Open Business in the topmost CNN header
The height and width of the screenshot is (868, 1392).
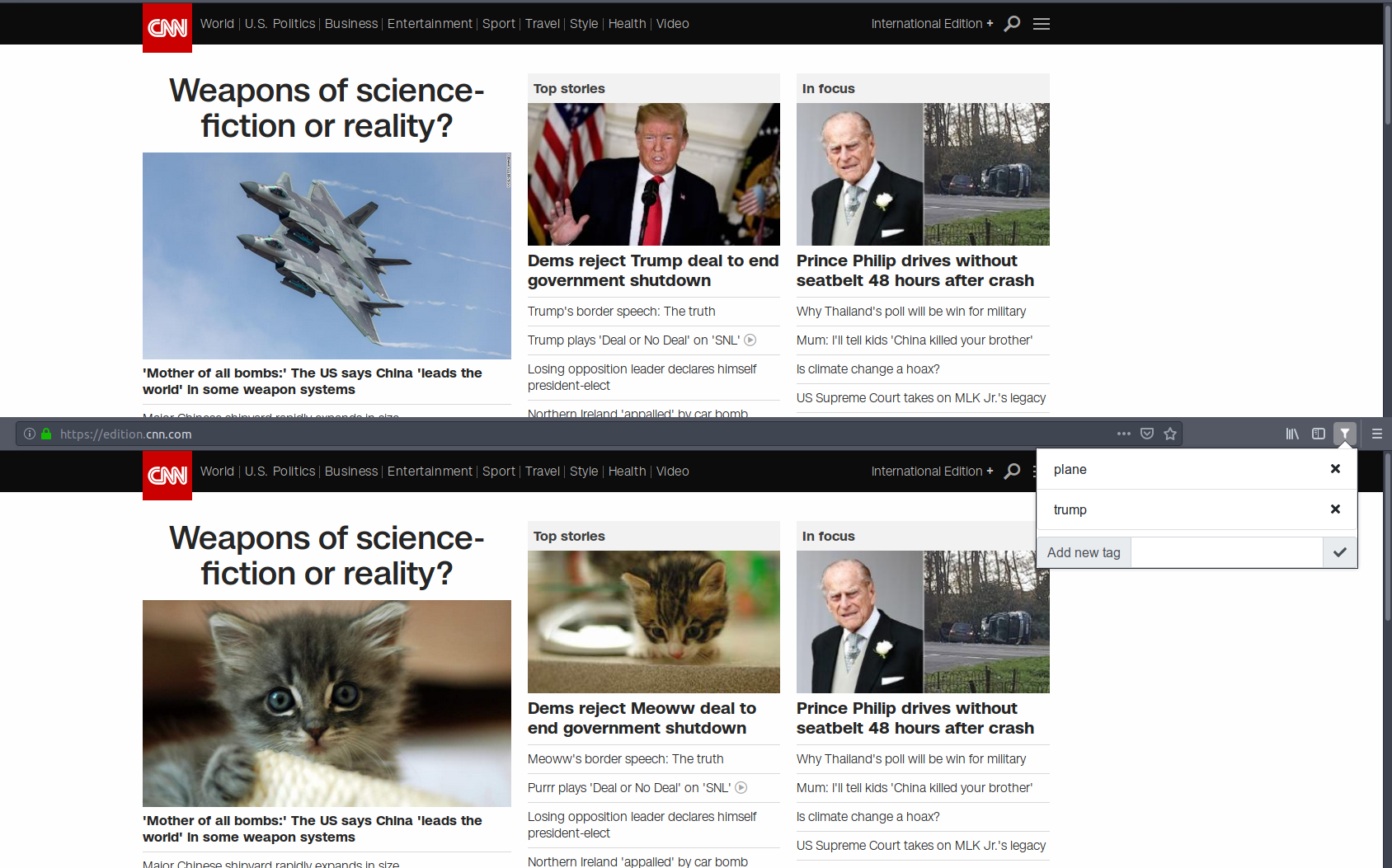click(351, 24)
